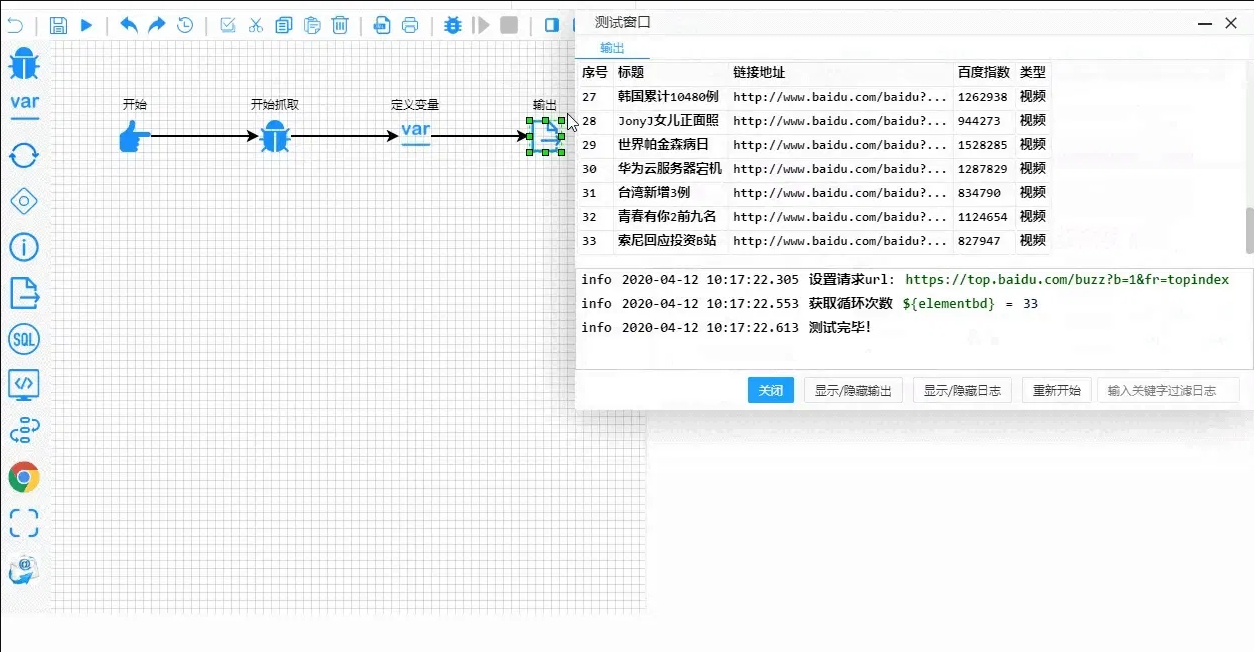Click the 关闭 button
This screenshot has width=1254, height=652.
[x=771, y=390]
